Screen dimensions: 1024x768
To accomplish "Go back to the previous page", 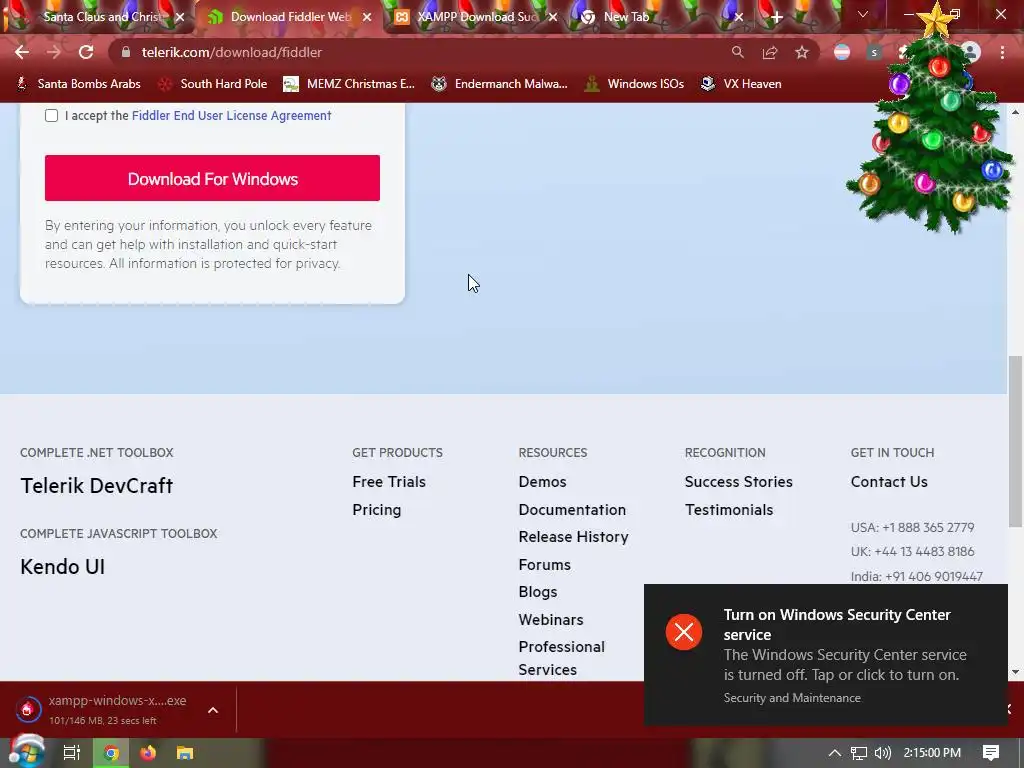I will [22, 52].
